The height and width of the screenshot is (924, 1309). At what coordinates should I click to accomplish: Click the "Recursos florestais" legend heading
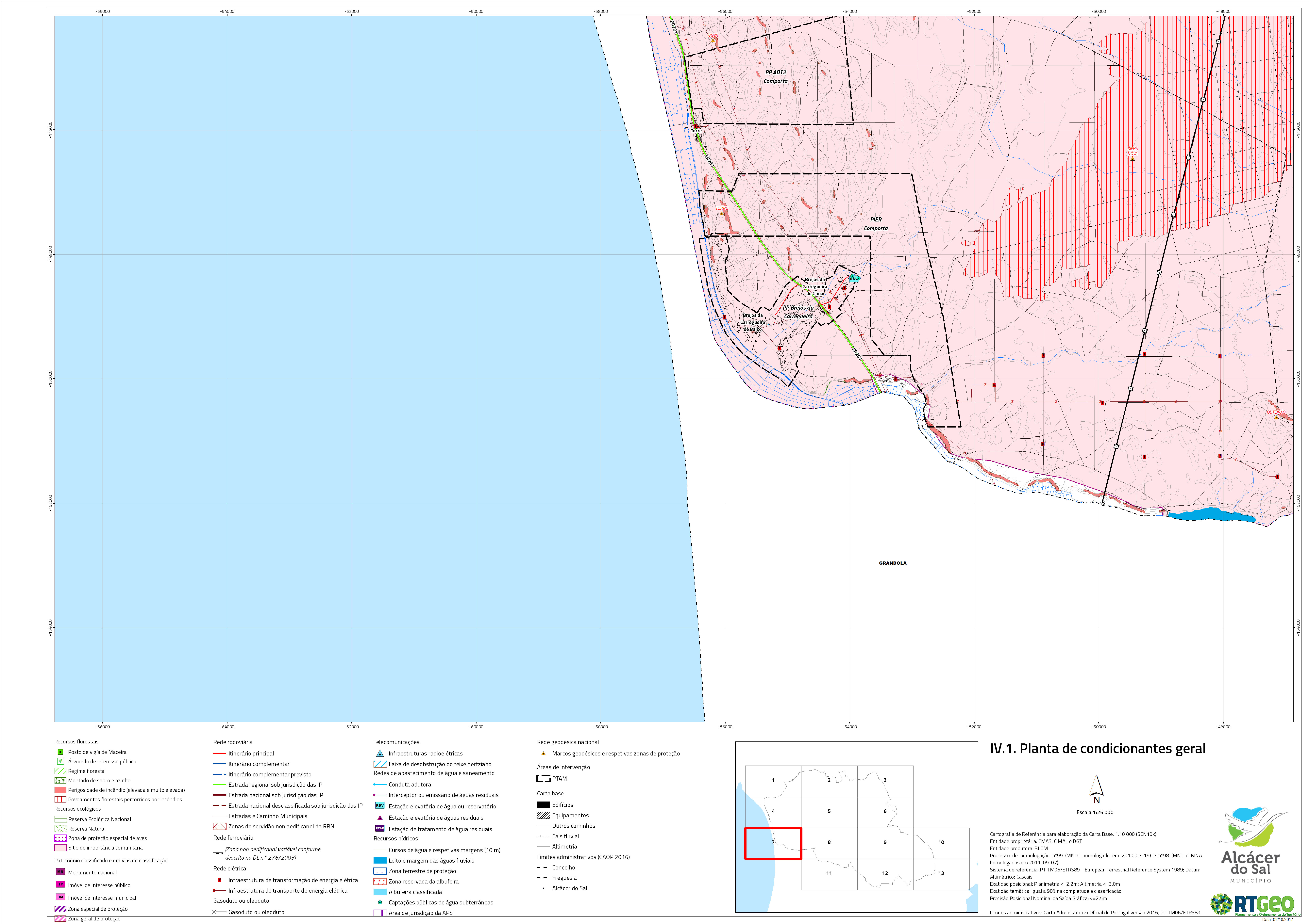pyautogui.click(x=76, y=742)
